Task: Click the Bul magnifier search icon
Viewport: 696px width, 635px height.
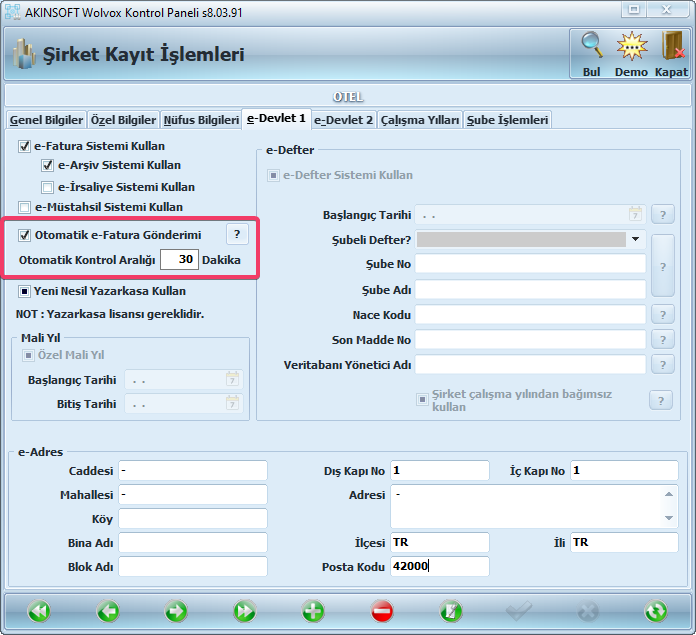Action: 592,46
